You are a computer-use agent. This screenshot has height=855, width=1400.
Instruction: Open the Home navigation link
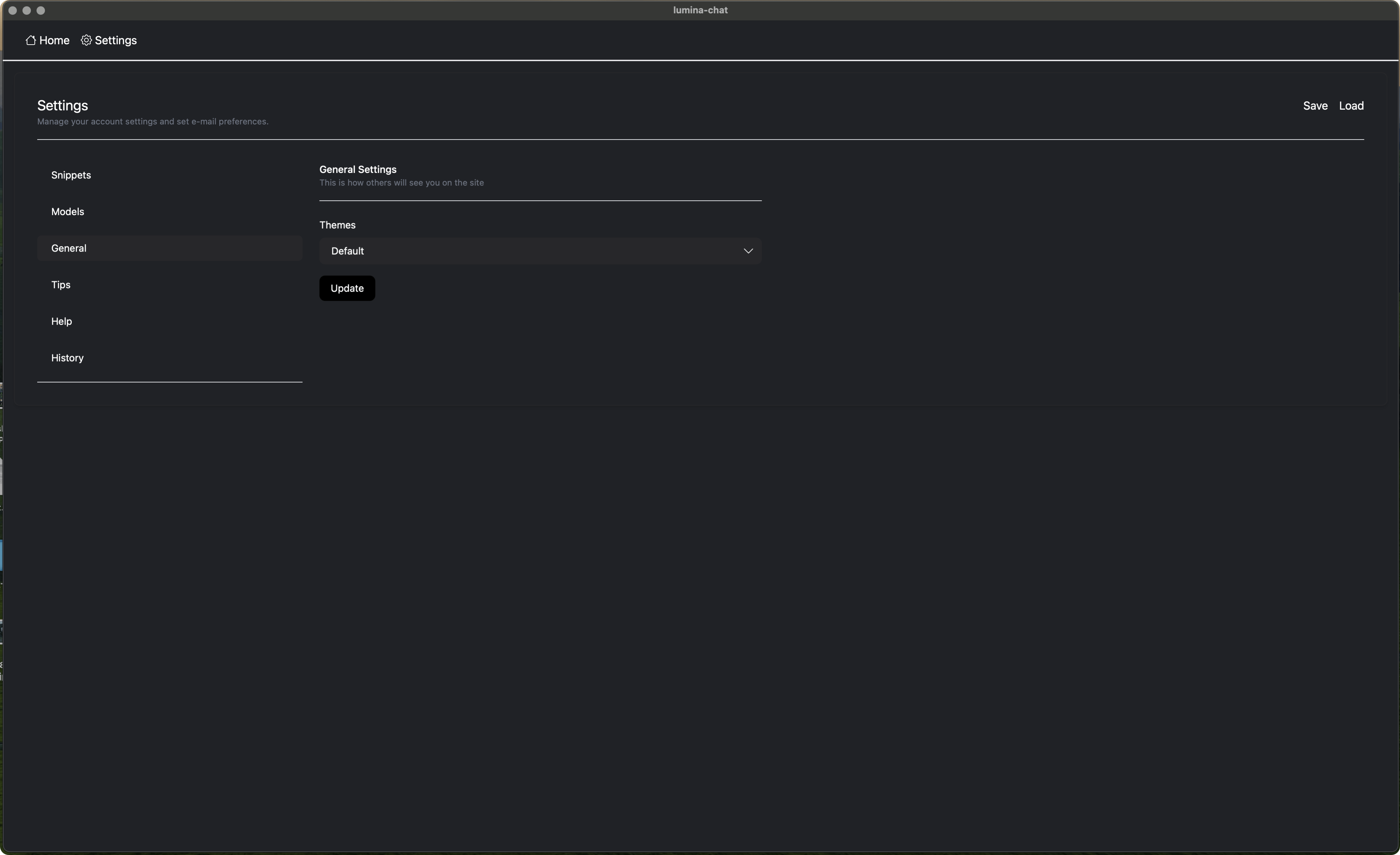tap(48, 40)
